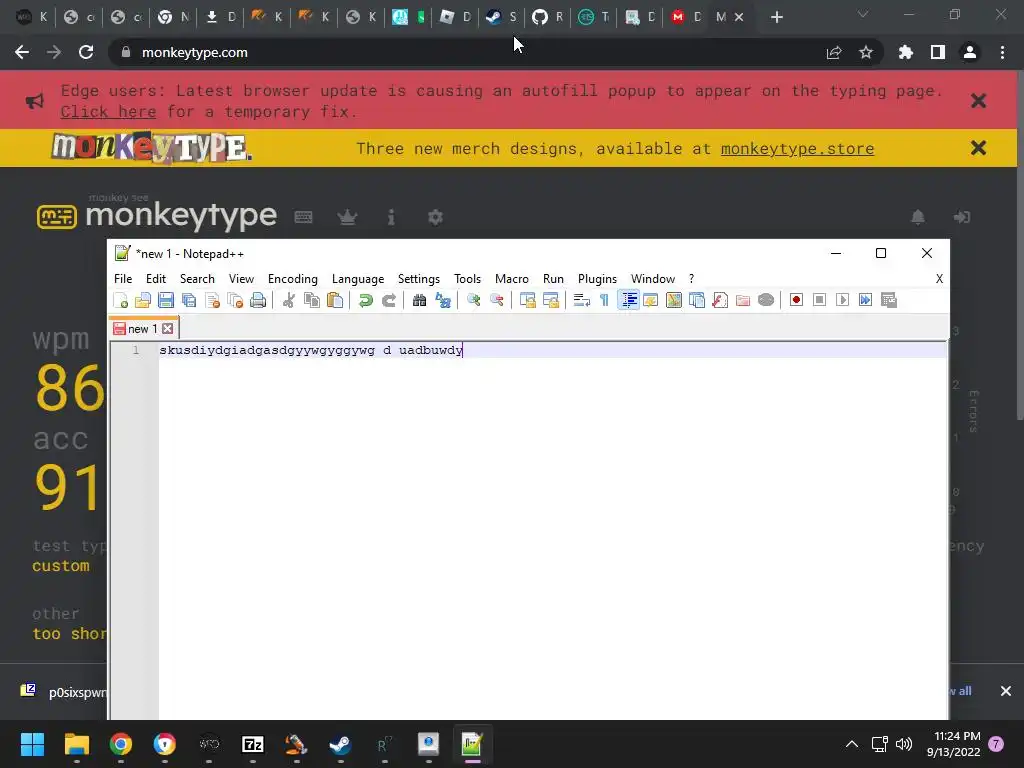Start macro recording with red dot icon

[796, 300]
